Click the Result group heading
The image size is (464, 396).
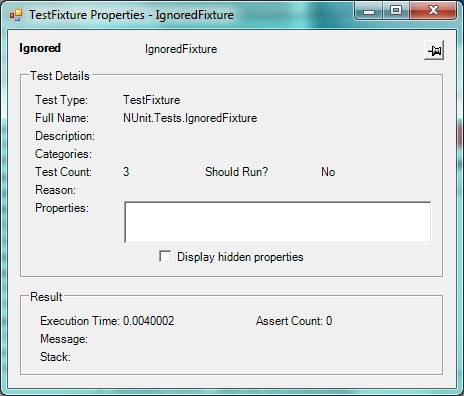(x=46, y=297)
